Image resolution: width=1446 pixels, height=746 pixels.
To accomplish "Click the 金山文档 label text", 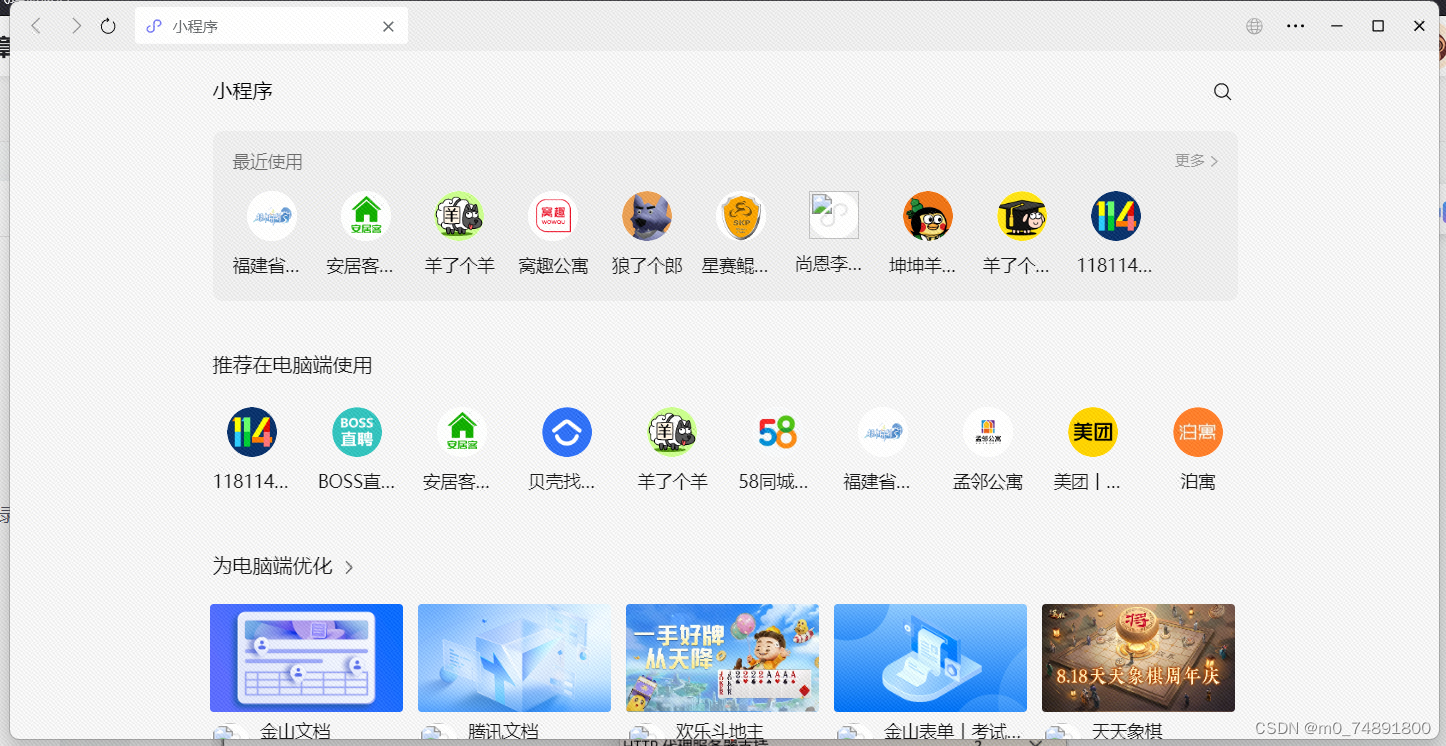I will 295,732.
